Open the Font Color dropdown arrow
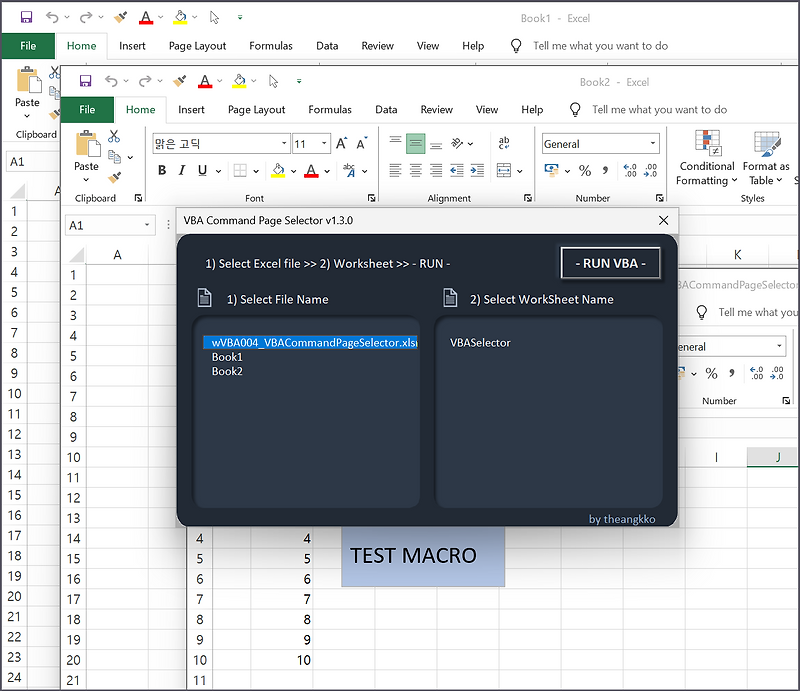This screenshot has width=800, height=691. pyautogui.click(x=327, y=170)
